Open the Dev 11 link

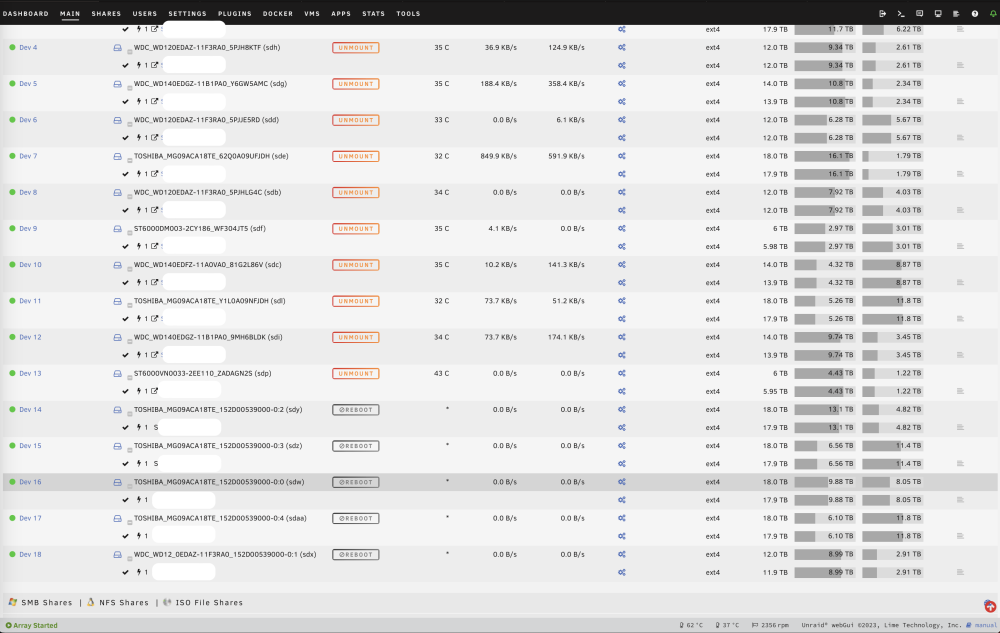pyautogui.click(x=30, y=301)
